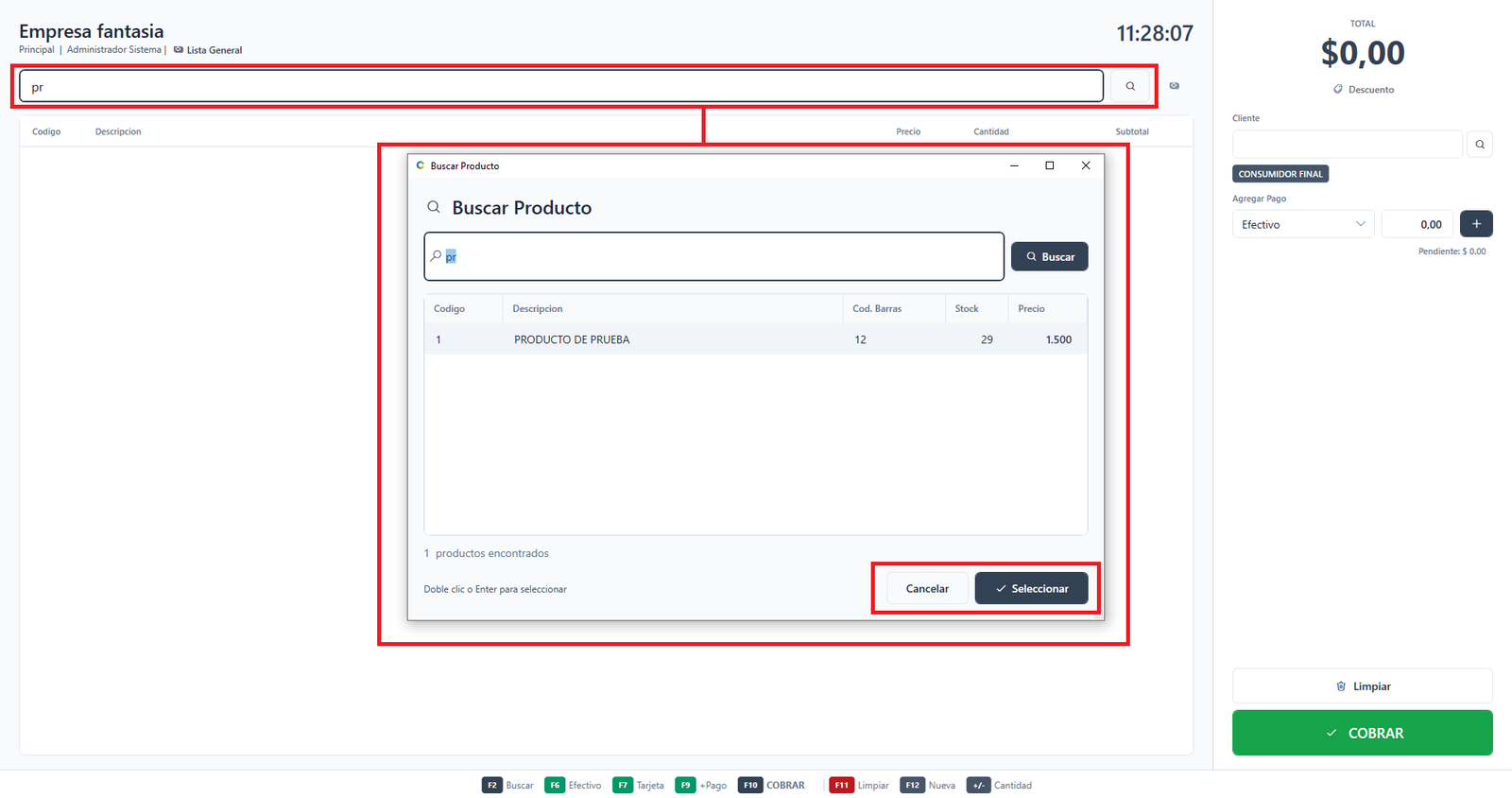Click the F11 Limpiar shortcut badge
Screen dimensions: 1512x798
click(841, 786)
